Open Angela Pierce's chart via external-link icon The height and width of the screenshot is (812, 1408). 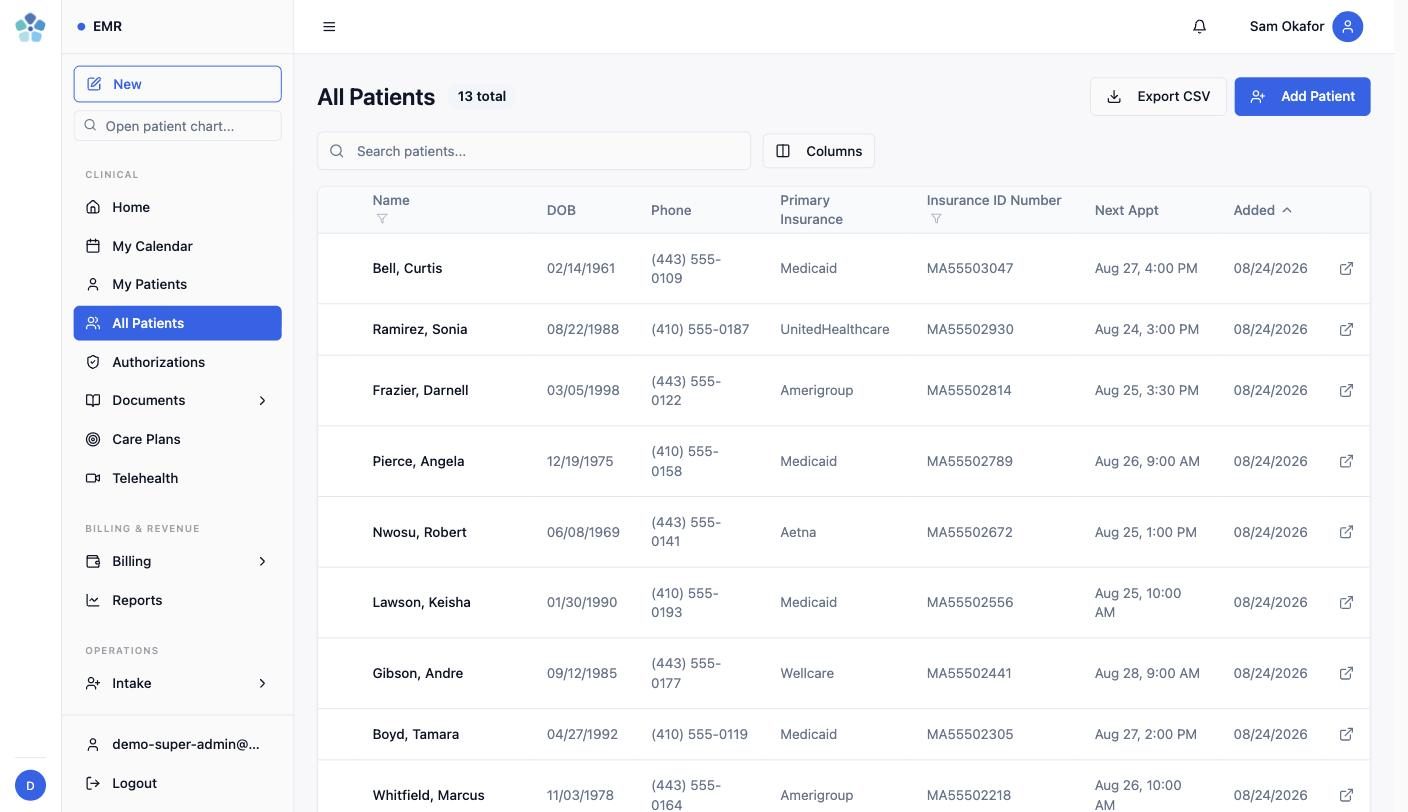coord(1346,461)
